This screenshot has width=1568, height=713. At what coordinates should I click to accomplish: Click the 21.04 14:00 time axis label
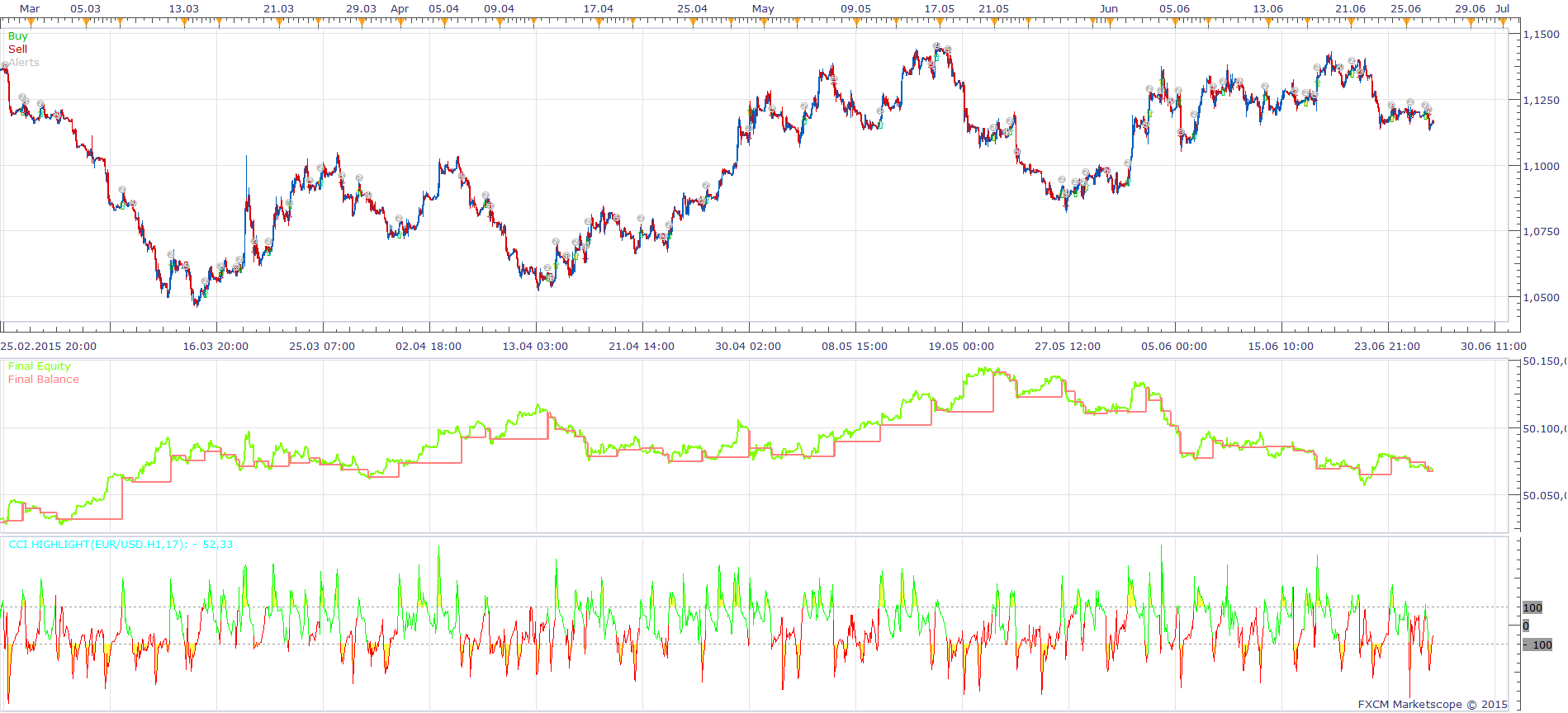coord(642,347)
